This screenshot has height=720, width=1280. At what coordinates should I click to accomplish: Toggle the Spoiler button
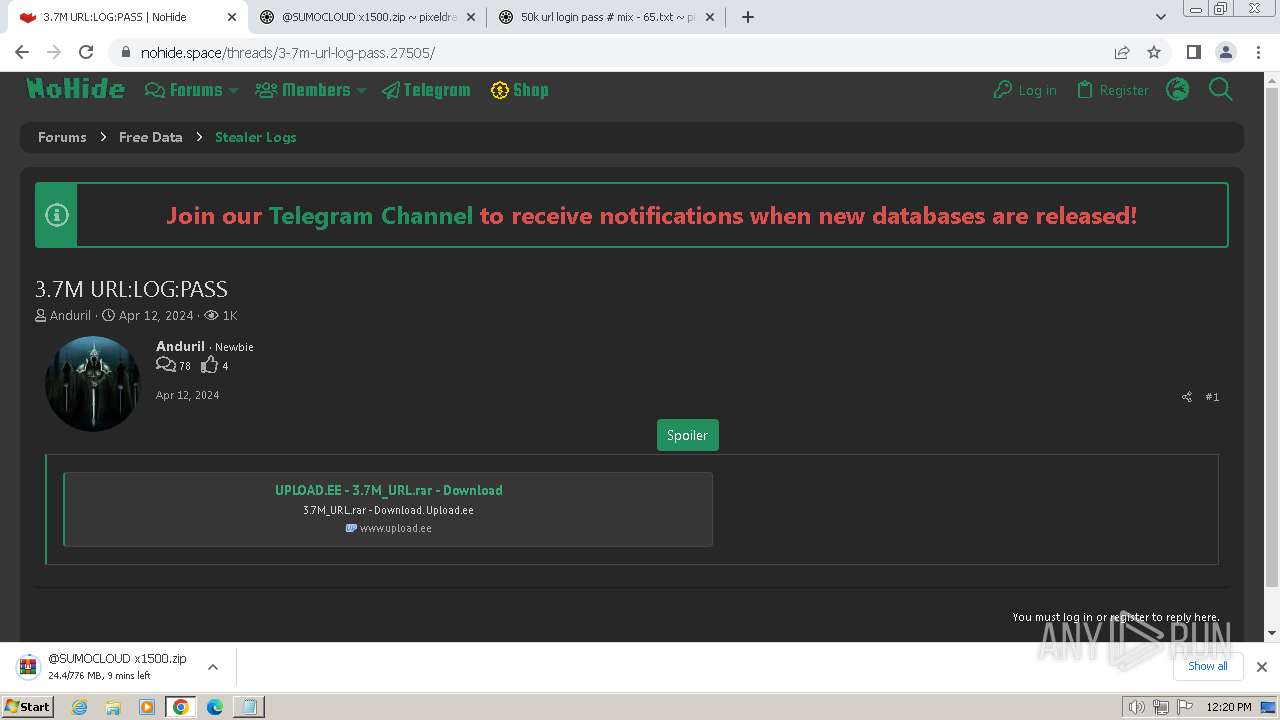coord(688,435)
